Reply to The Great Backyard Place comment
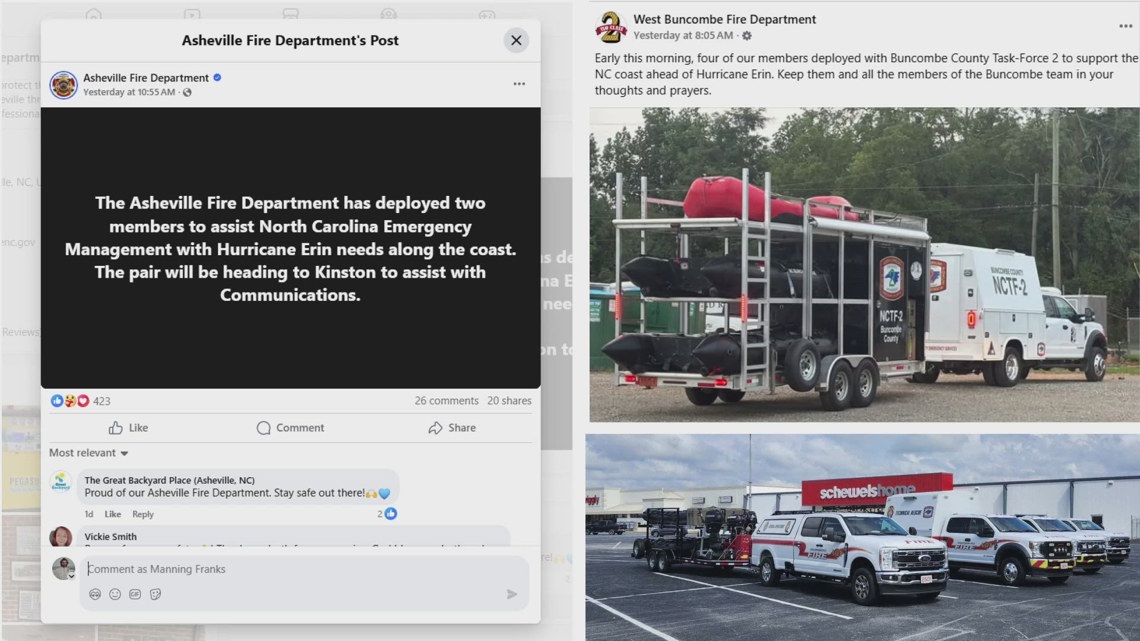This screenshot has height=641, width=1140. (142, 514)
